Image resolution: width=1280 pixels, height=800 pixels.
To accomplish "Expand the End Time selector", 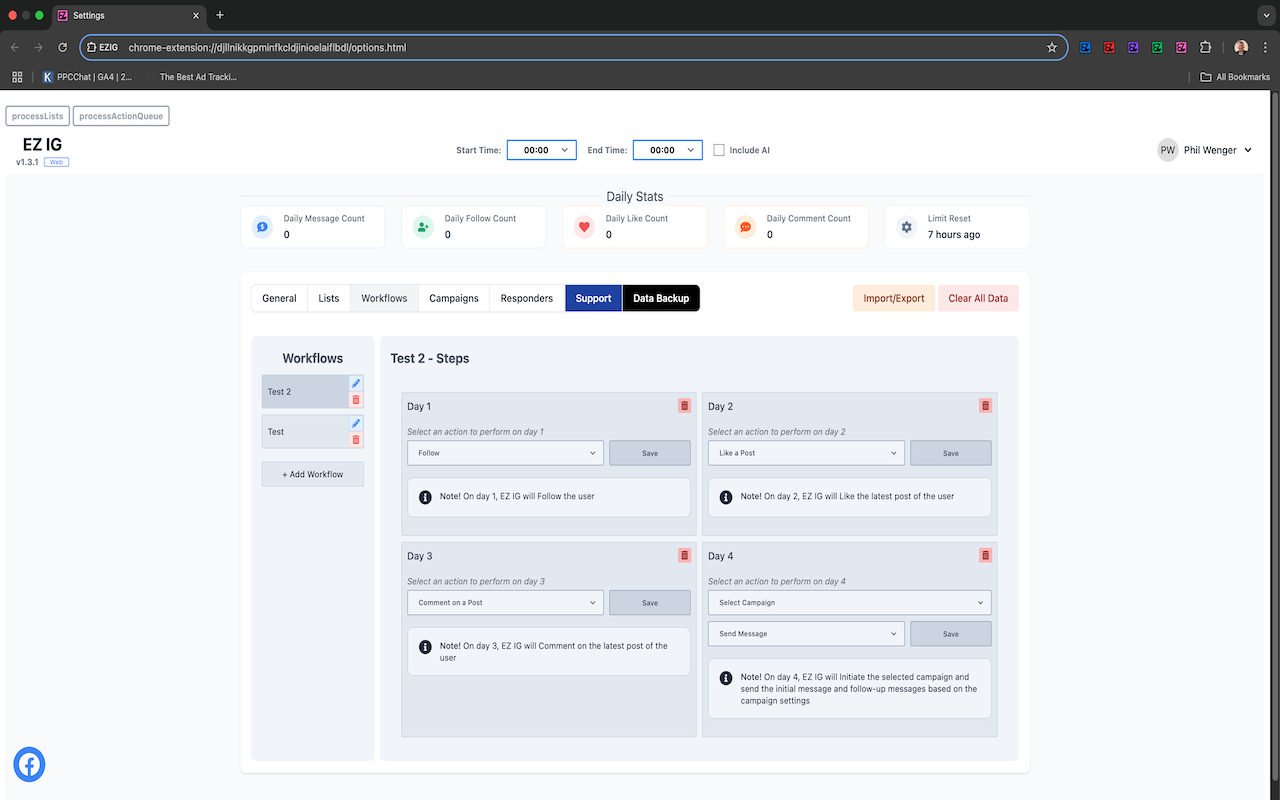I will point(668,150).
